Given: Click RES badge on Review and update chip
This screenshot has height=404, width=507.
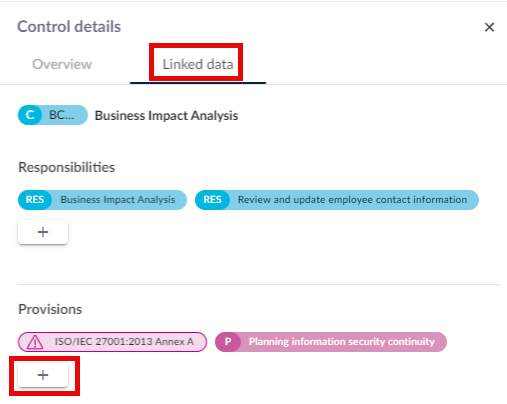Looking at the screenshot, I should coord(212,200).
